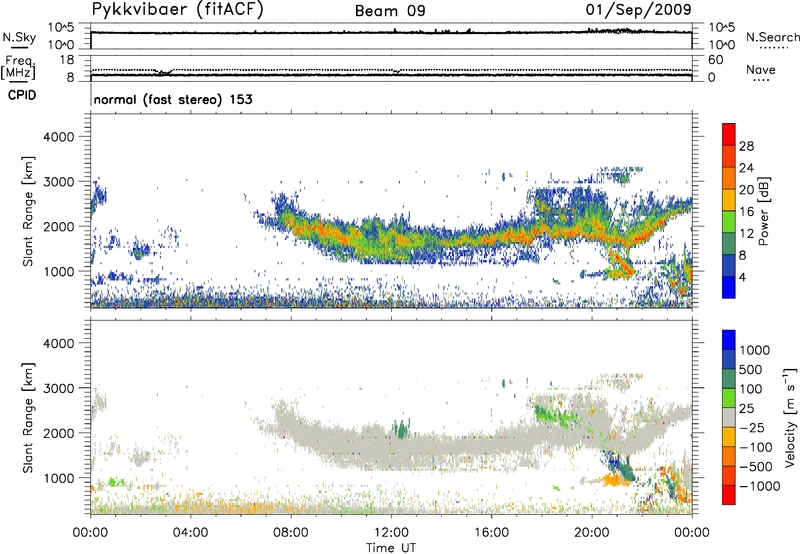Select the CPID label

point(22,95)
